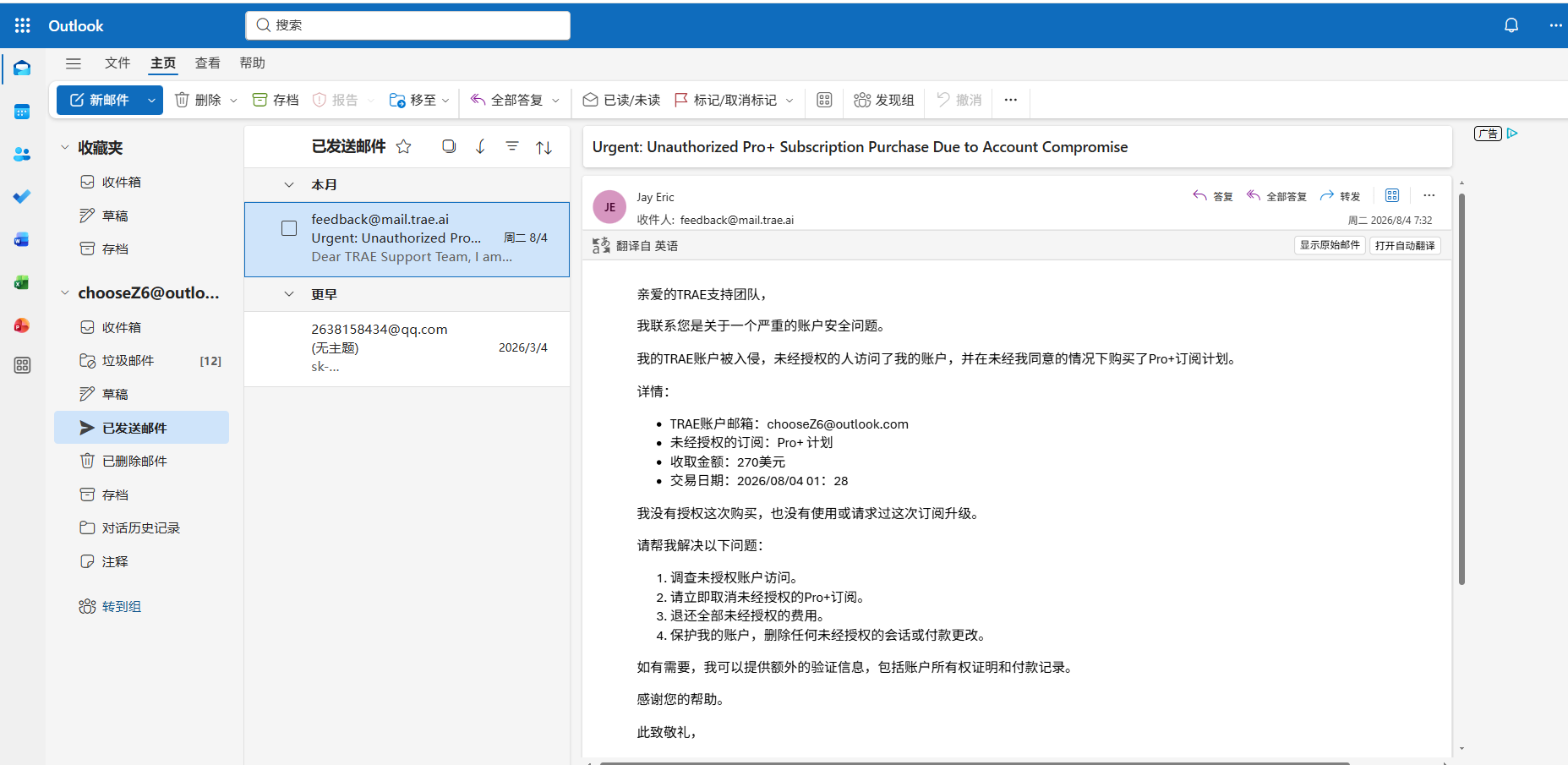The width and height of the screenshot is (1568, 765).
Task: Open more toolbar options ellipsis
Action: pos(1011,100)
